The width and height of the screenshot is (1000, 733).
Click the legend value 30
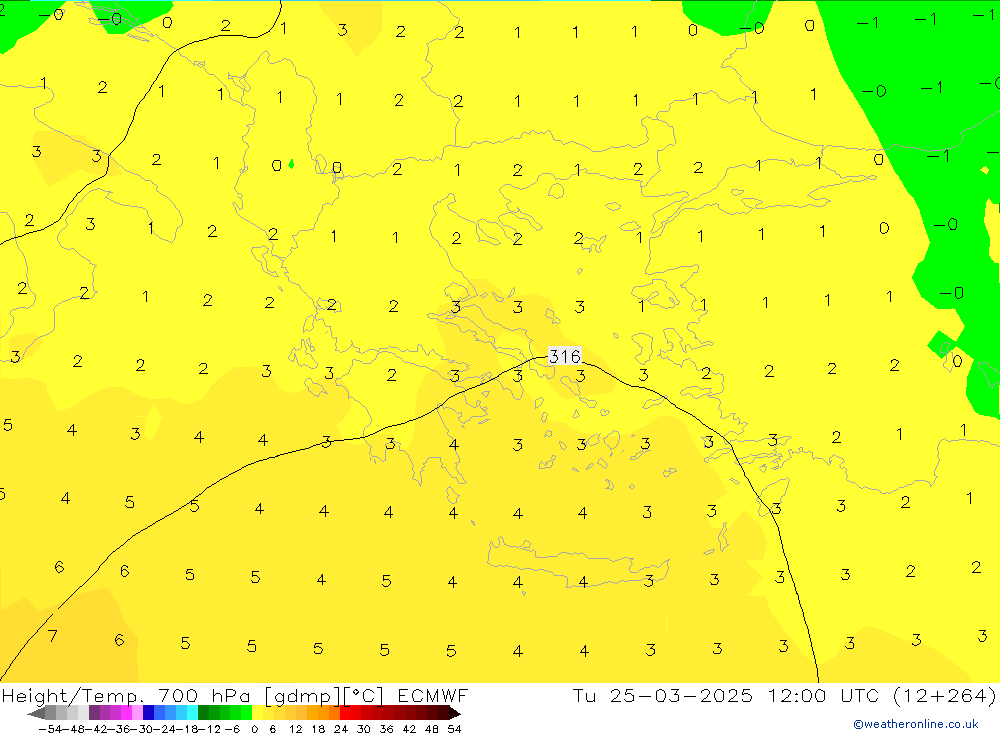tap(364, 729)
